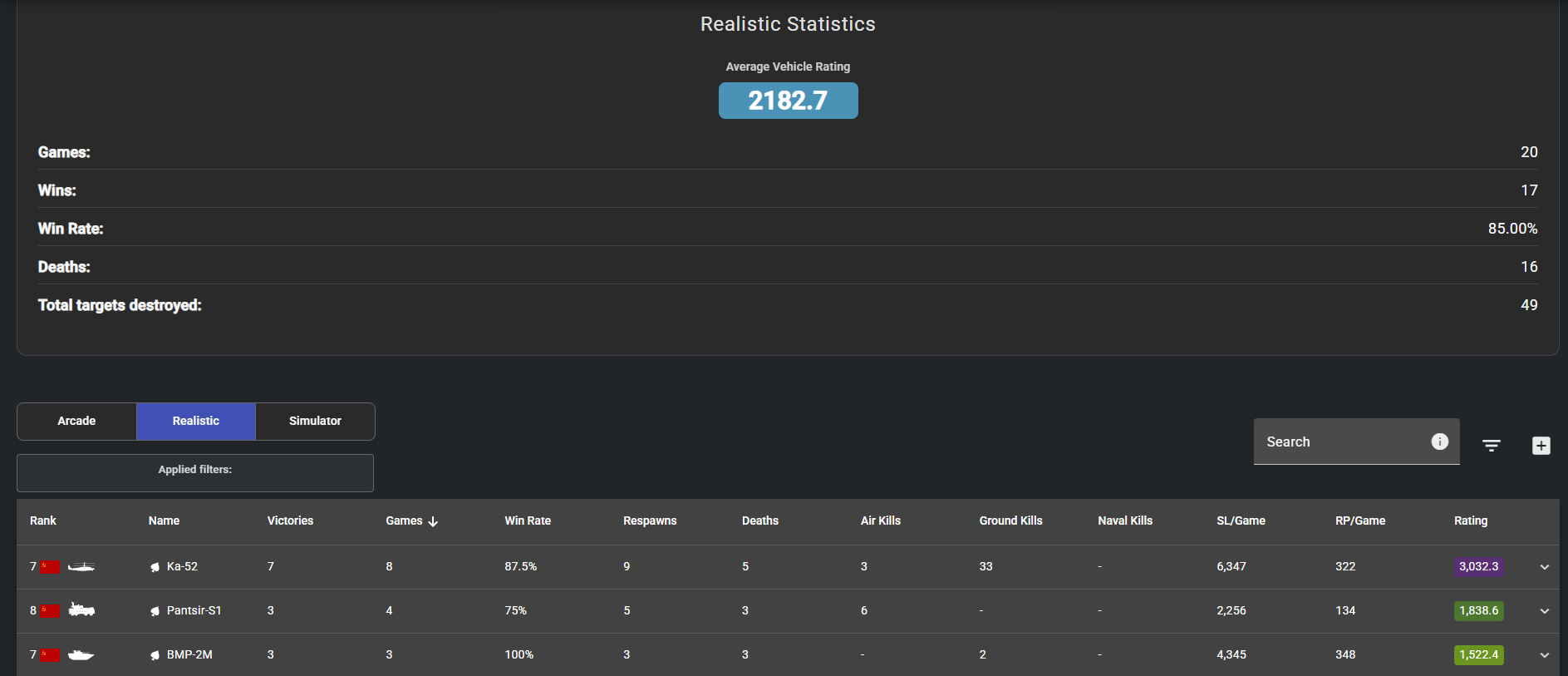Sort table by Win Rate column

(x=528, y=521)
